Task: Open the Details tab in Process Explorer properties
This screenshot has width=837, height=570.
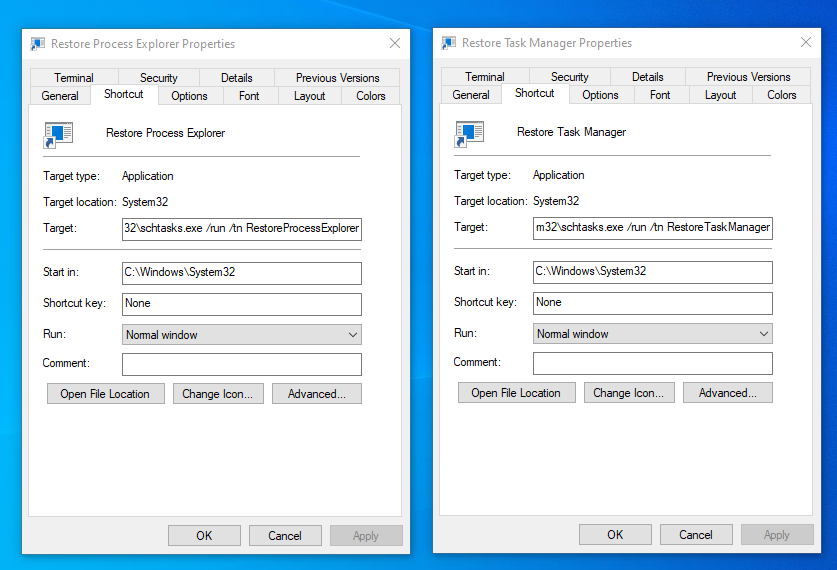Action: pos(236,78)
